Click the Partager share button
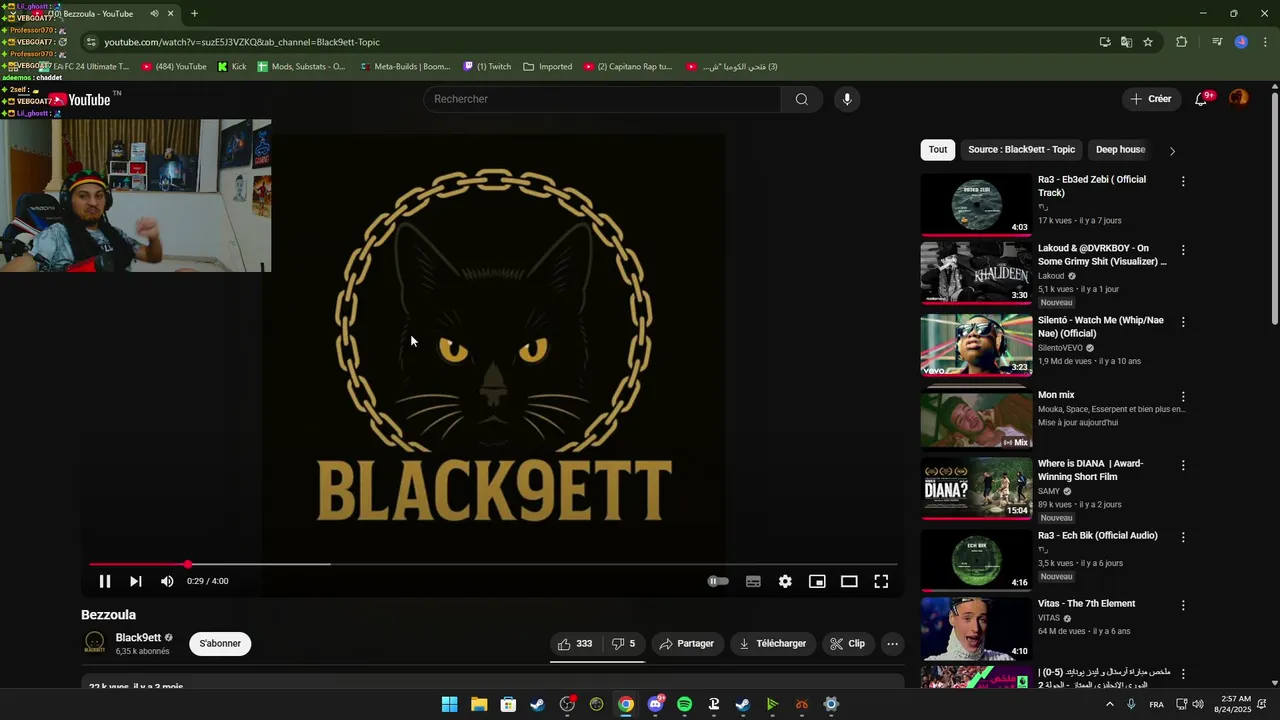Image resolution: width=1280 pixels, height=720 pixels. [686, 644]
